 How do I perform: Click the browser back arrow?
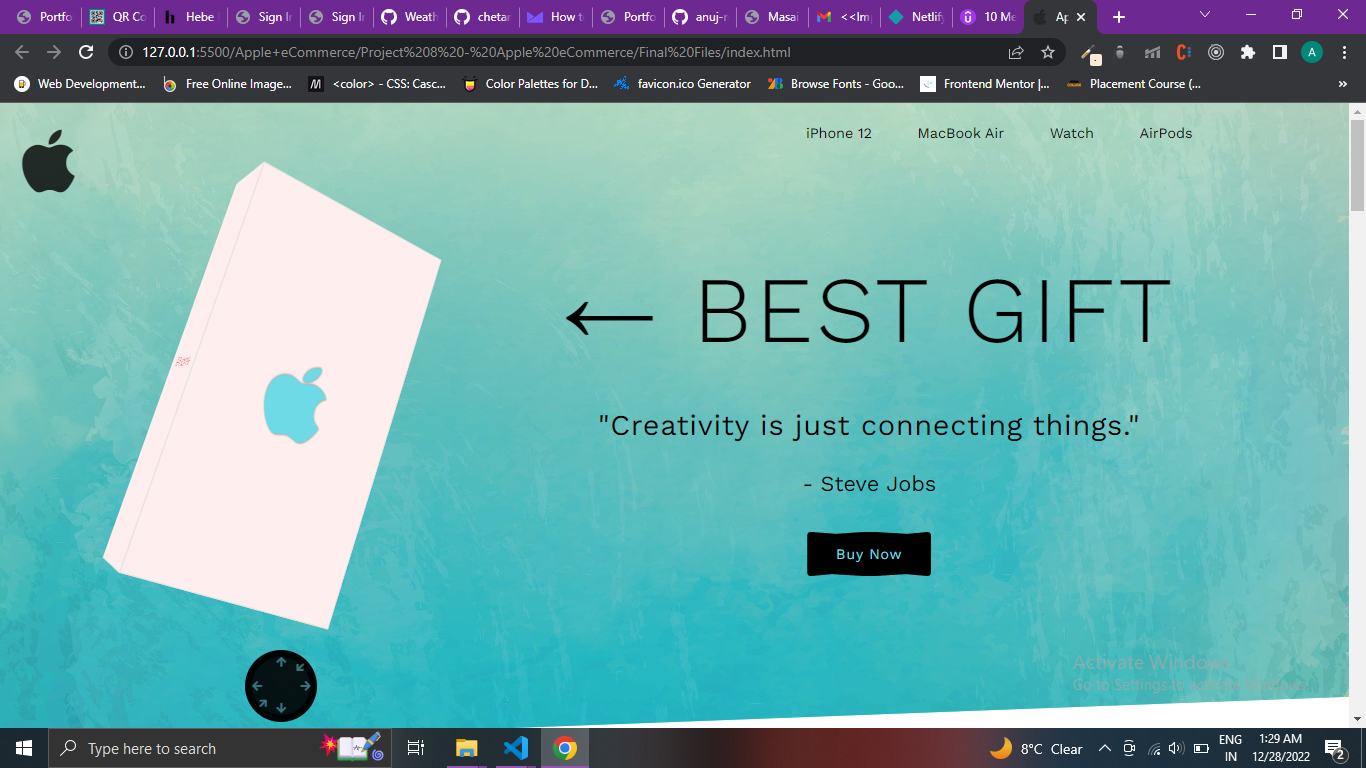[x=22, y=52]
